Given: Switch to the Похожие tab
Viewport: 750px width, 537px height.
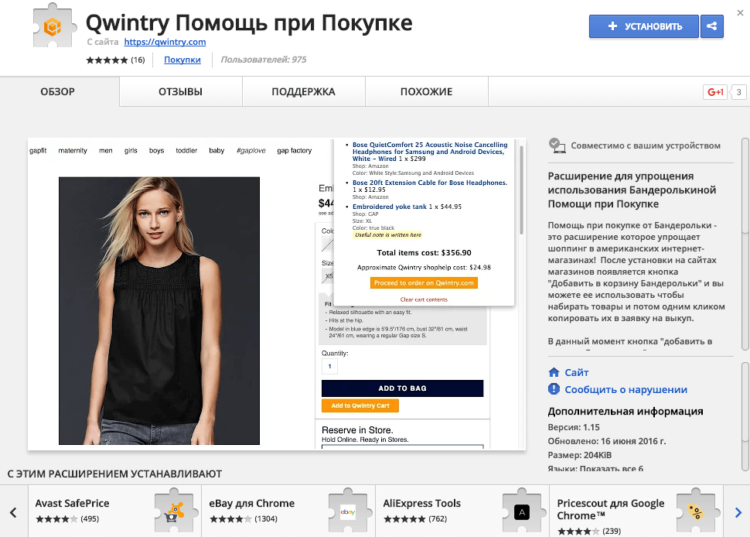Looking at the screenshot, I should [426, 91].
